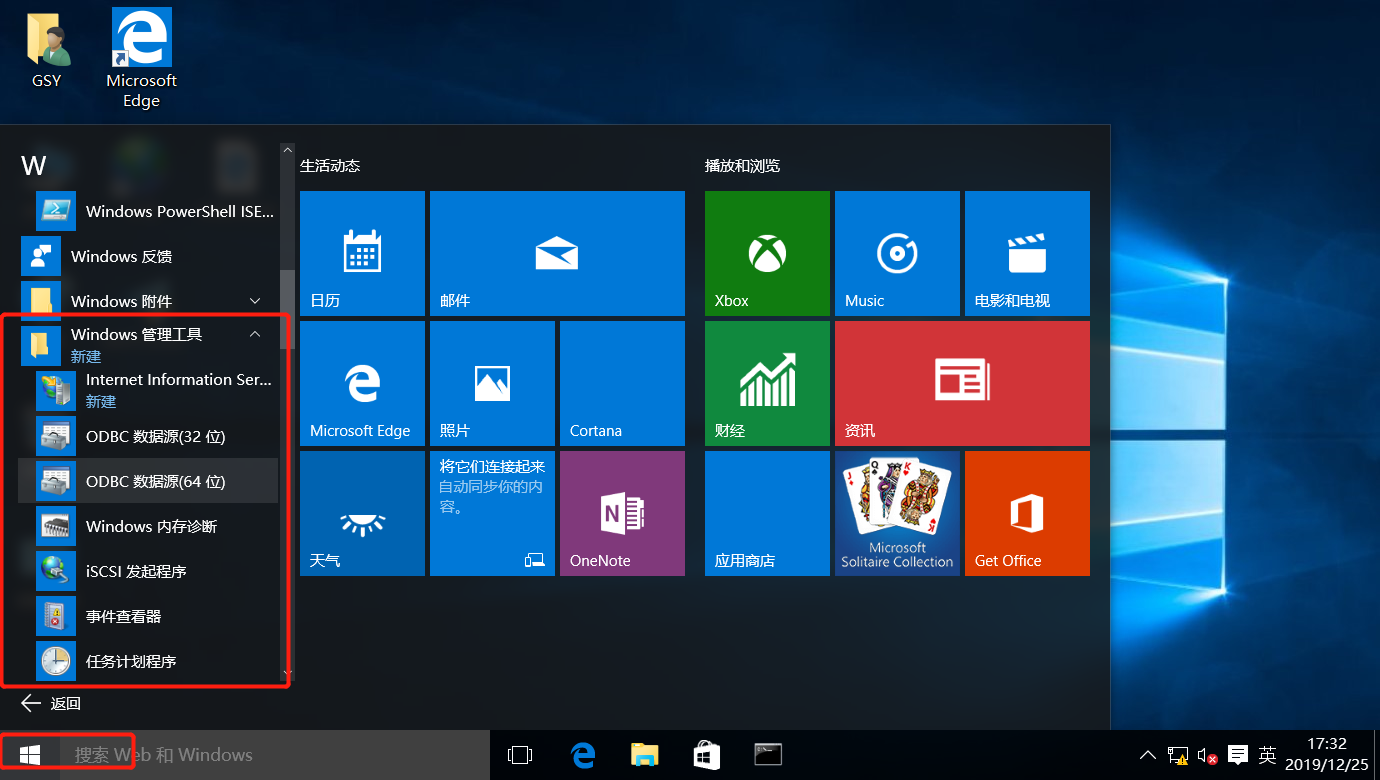
Task: Open the Calendar (日历) tile
Action: [362, 253]
